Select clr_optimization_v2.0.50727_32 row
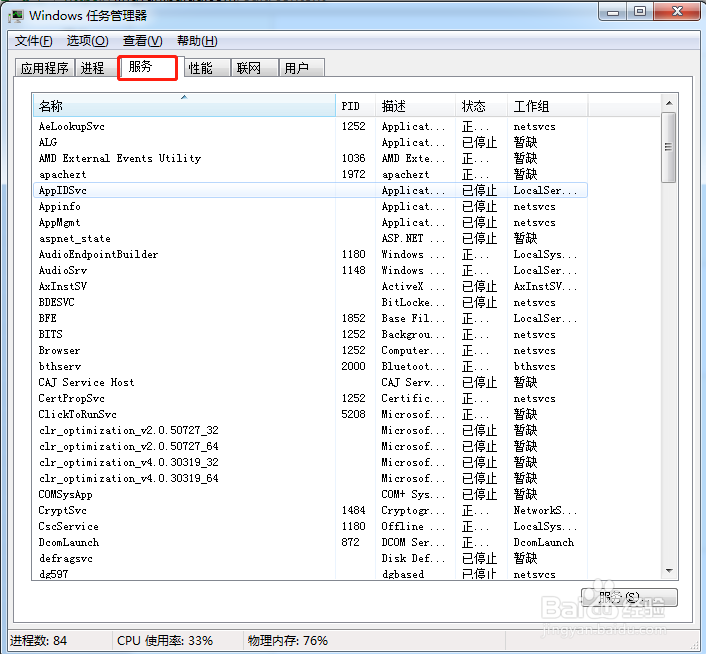 [x=310, y=430]
